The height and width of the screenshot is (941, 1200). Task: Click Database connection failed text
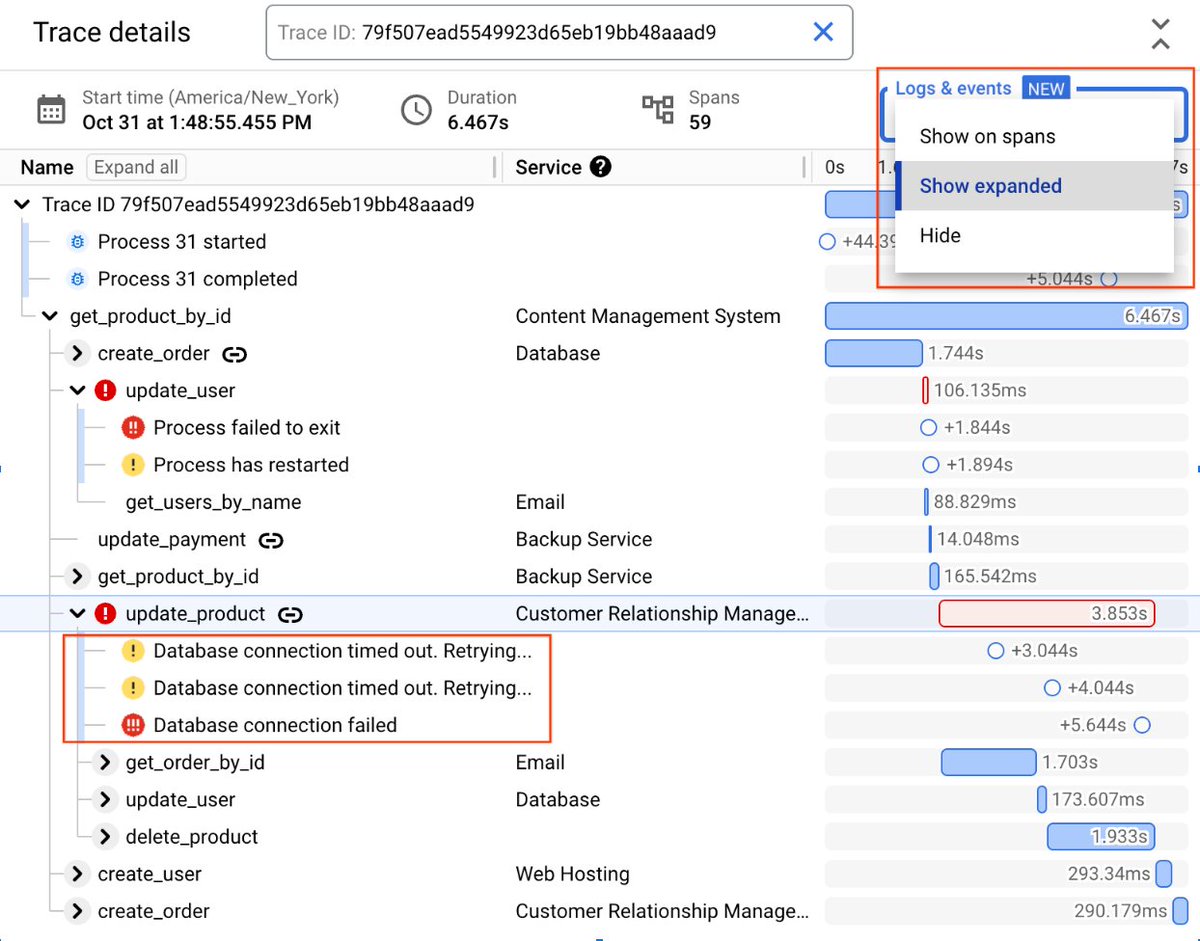(275, 725)
